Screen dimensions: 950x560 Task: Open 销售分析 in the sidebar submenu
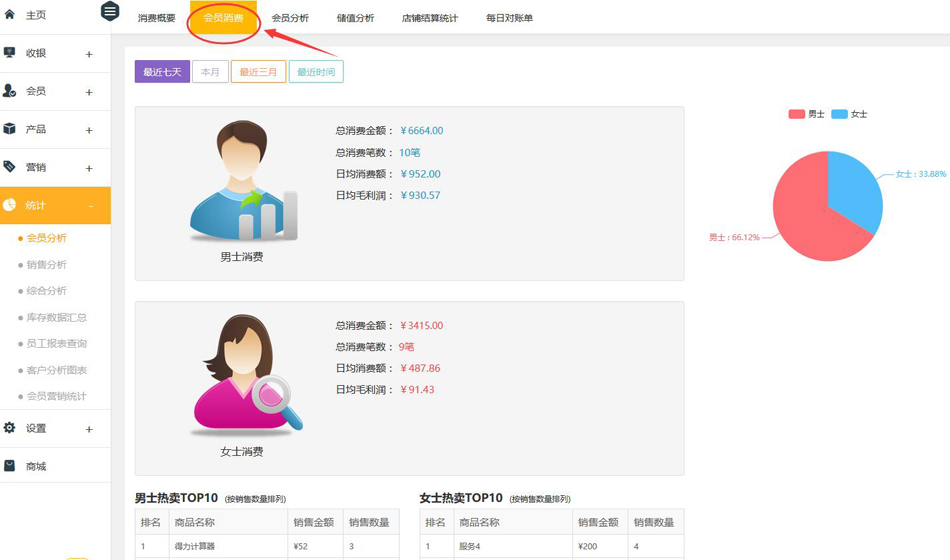point(46,265)
